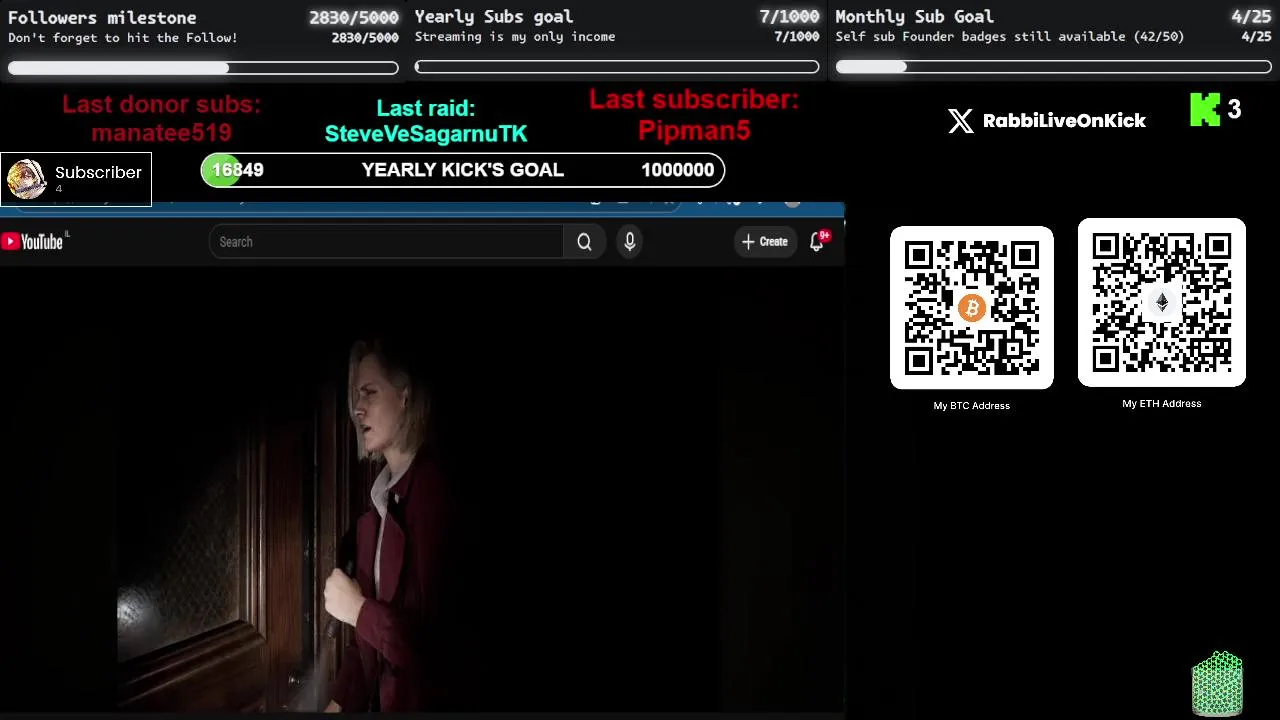This screenshot has width=1280, height=720.
Task: Click the Followers milestone title
Action: [x=102, y=17]
